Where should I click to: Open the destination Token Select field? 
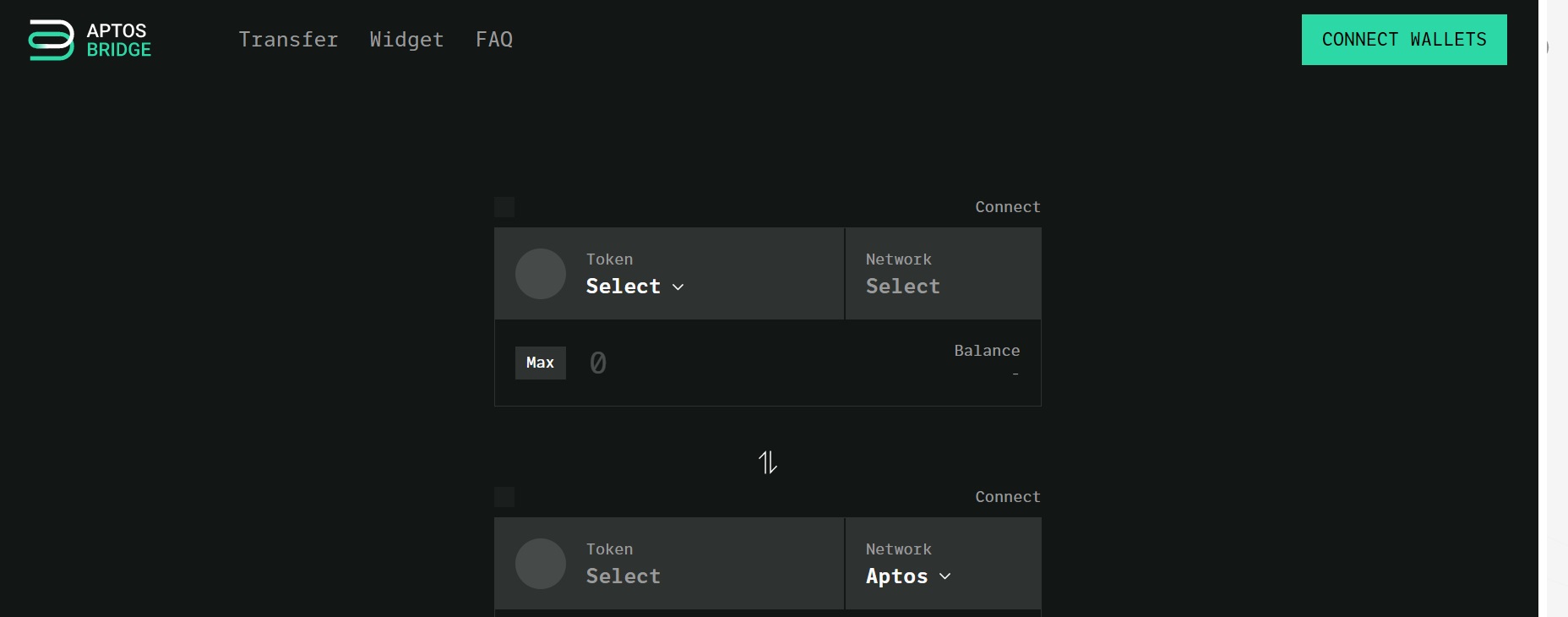coord(623,576)
